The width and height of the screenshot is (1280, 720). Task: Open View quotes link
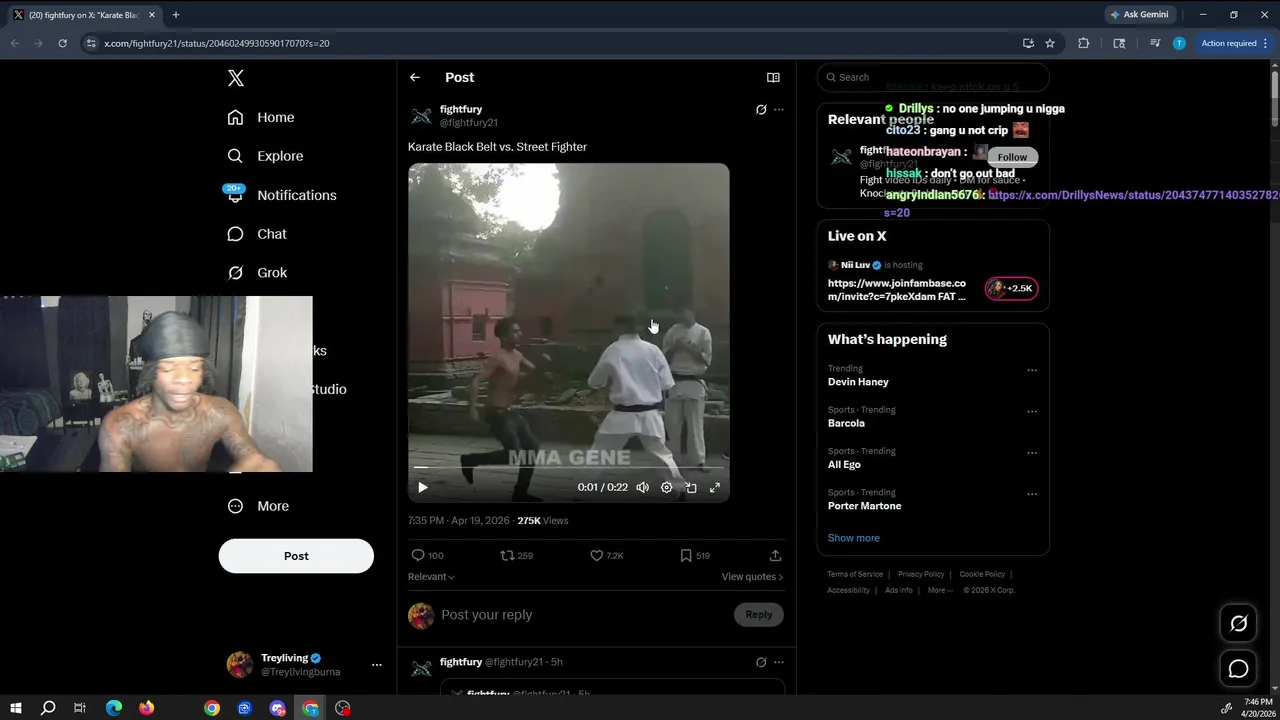coord(752,577)
